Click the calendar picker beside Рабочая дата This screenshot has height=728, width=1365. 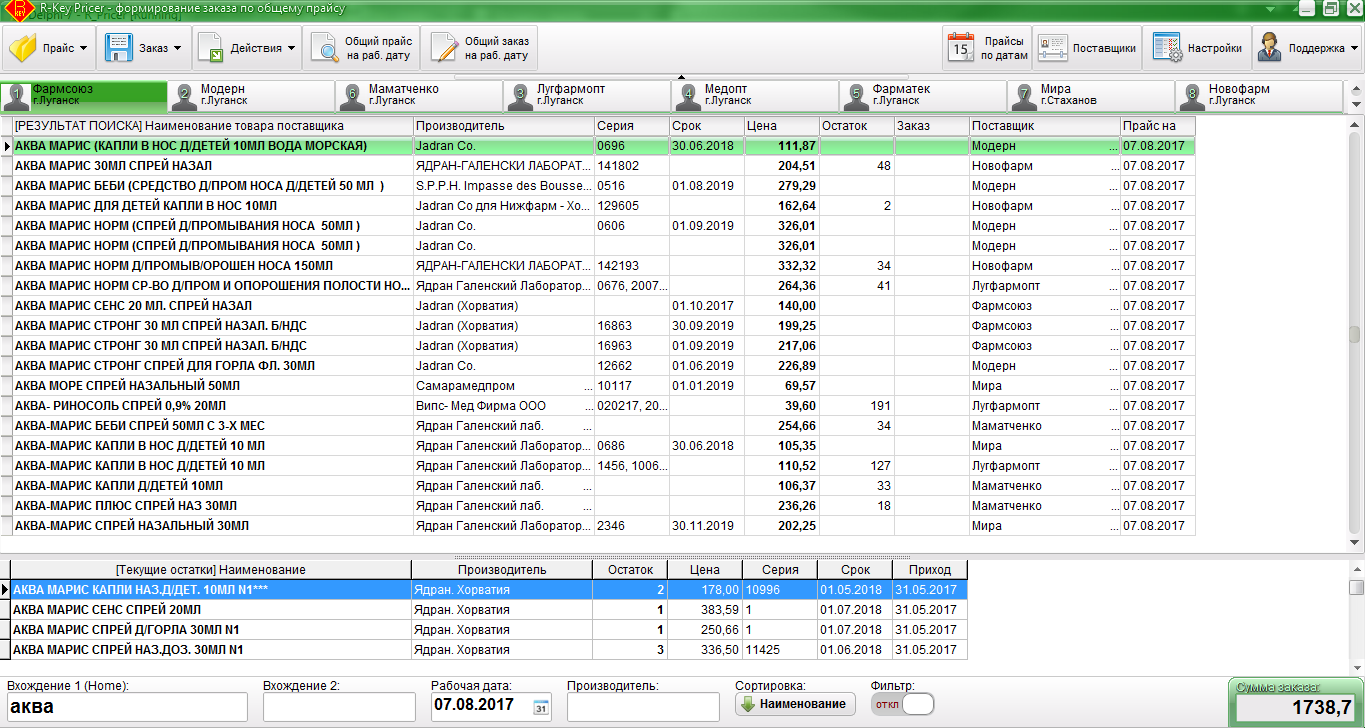[x=541, y=707]
